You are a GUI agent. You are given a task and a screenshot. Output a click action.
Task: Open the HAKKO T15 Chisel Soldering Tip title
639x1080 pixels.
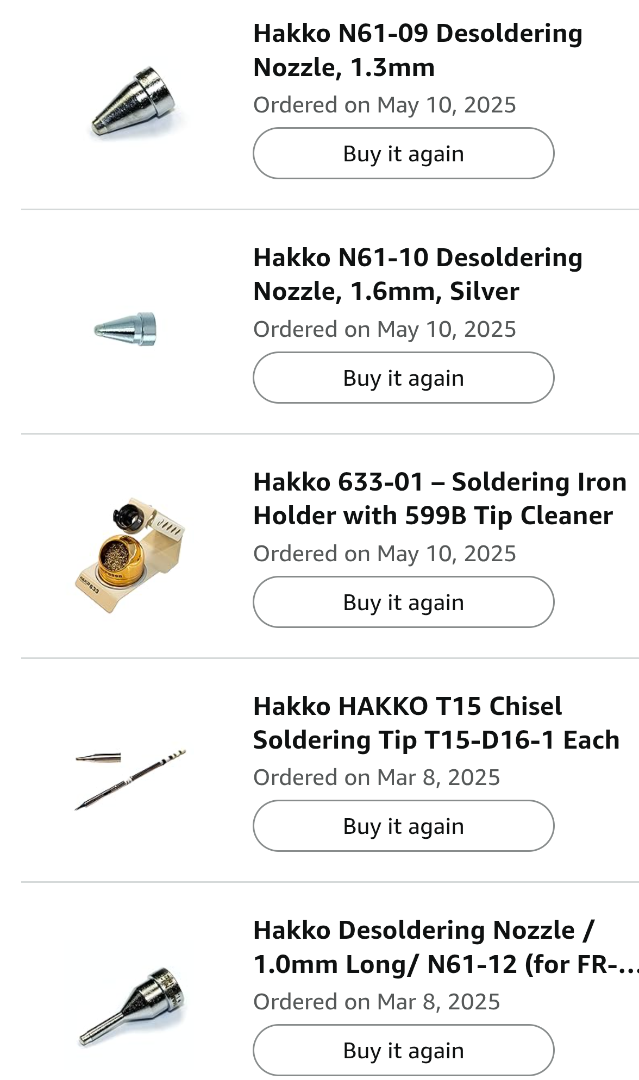pos(436,723)
